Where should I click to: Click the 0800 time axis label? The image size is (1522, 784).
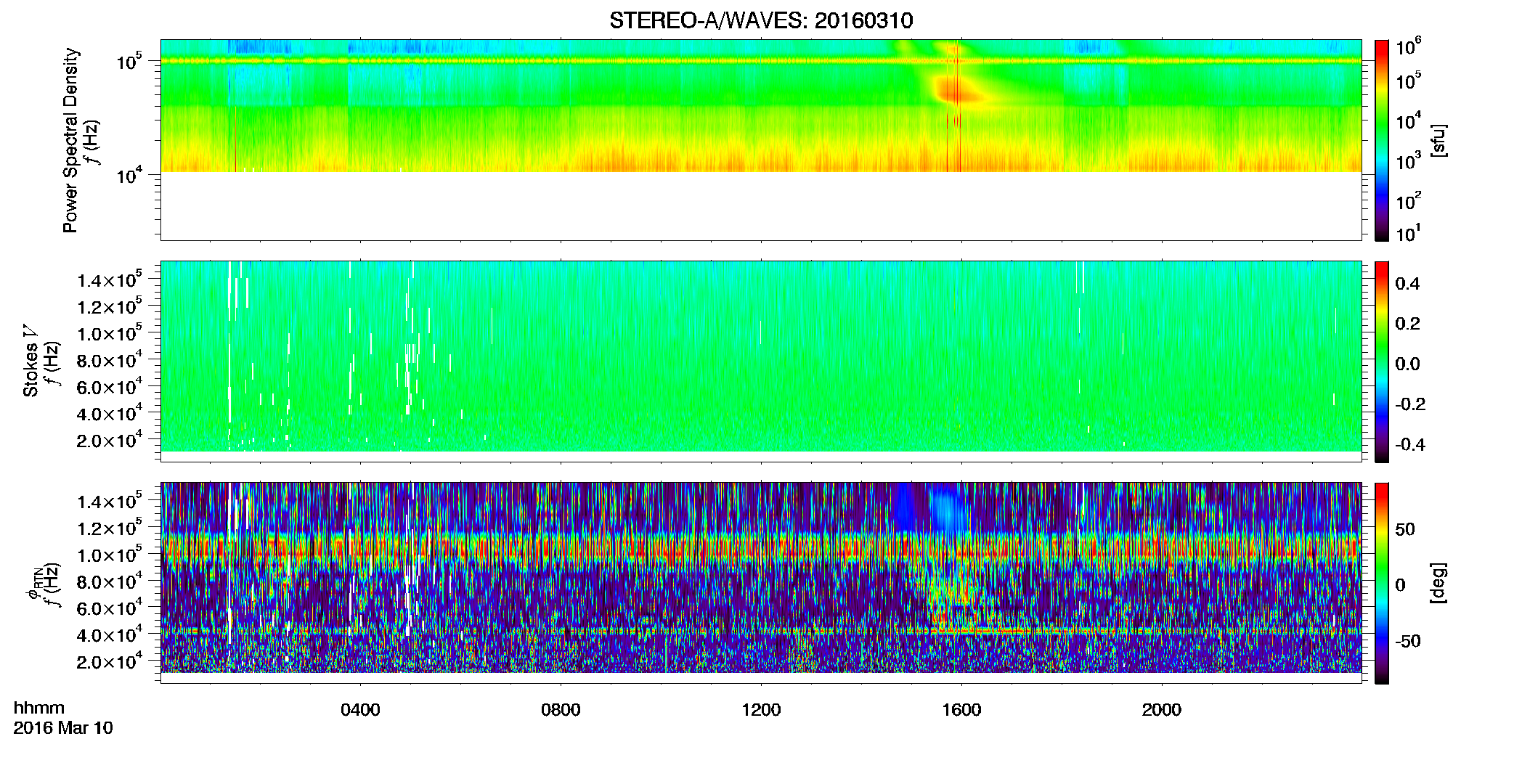tap(561, 710)
